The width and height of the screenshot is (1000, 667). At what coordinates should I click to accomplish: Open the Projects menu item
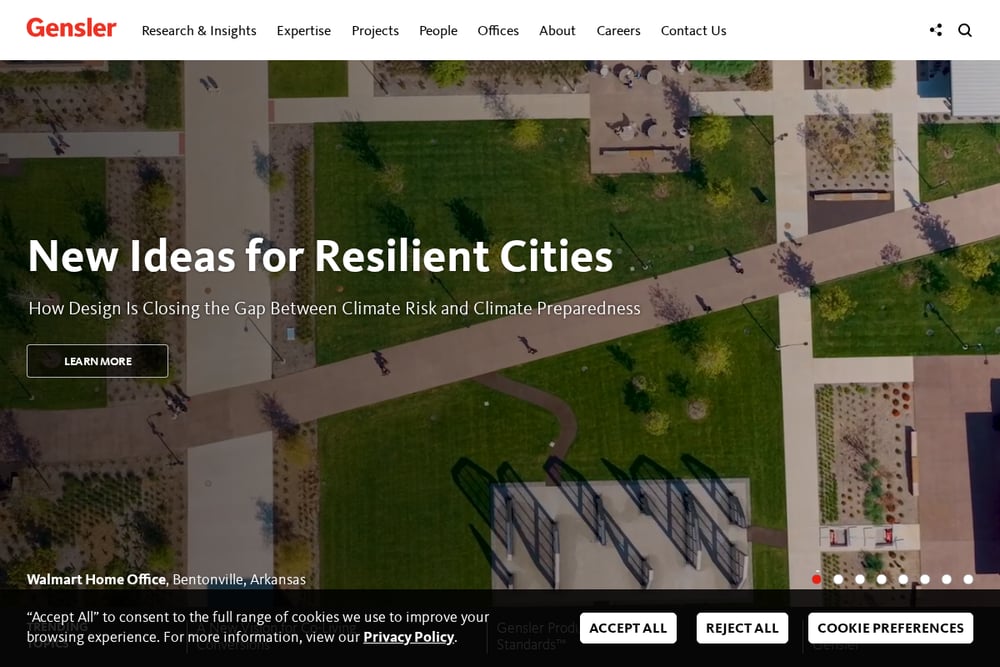coord(375,31)
